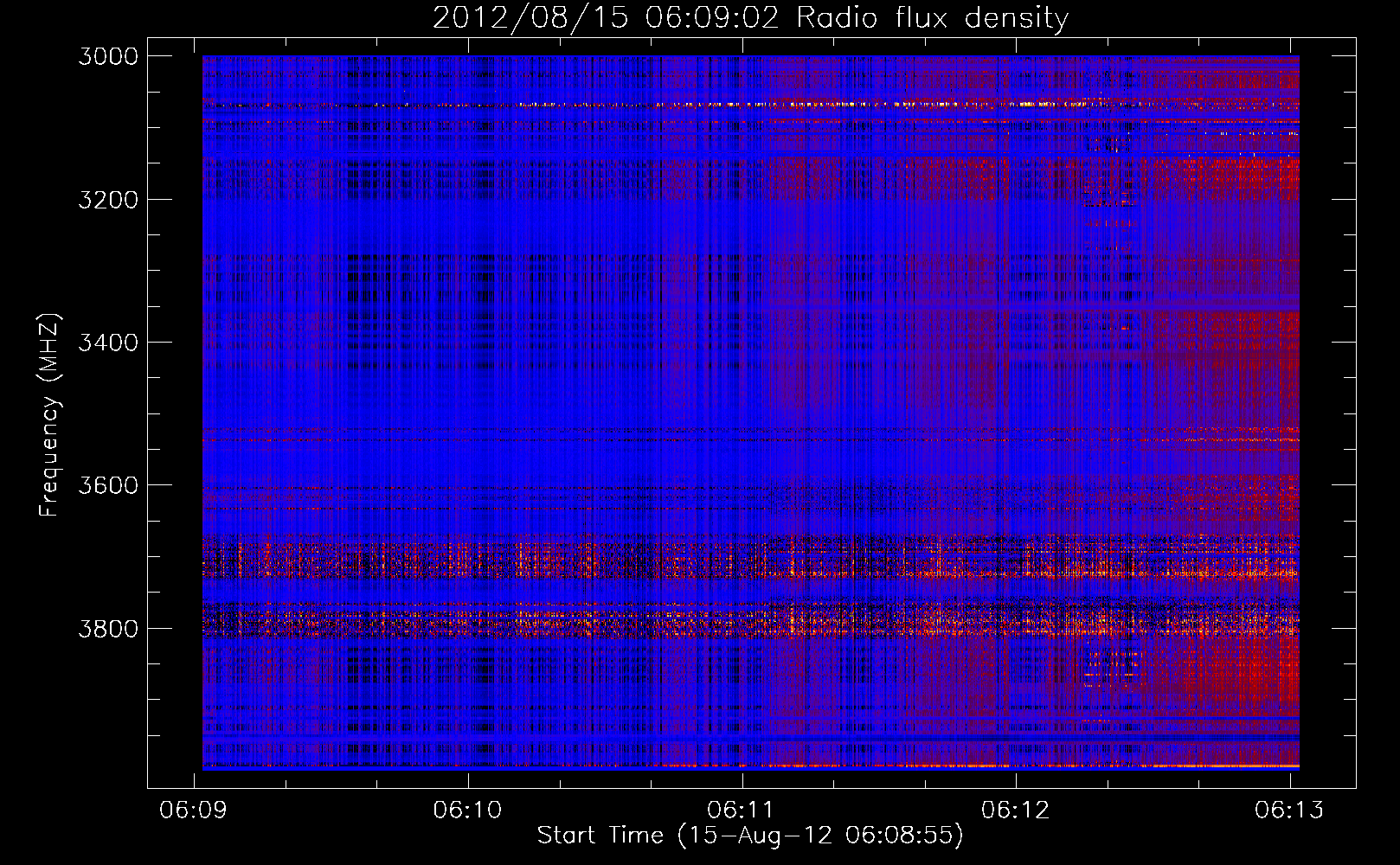Click the plot title '2012/08/15 06:09:02 Radio flux density'
Viewport: 1400px width, 865px height.
(750, 18)
